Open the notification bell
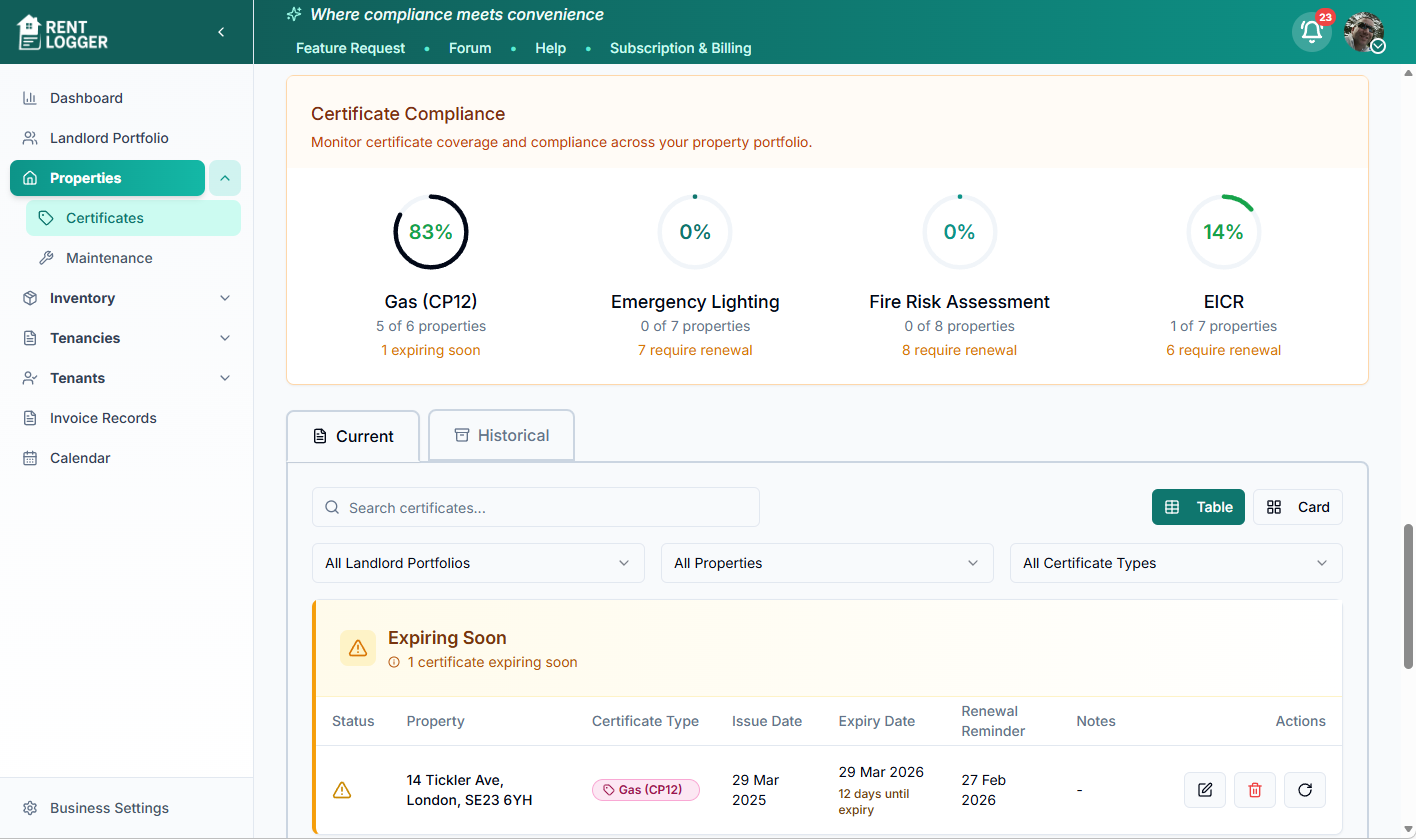This screenshot has width=1416, height=839. (x=1311, y=32)
